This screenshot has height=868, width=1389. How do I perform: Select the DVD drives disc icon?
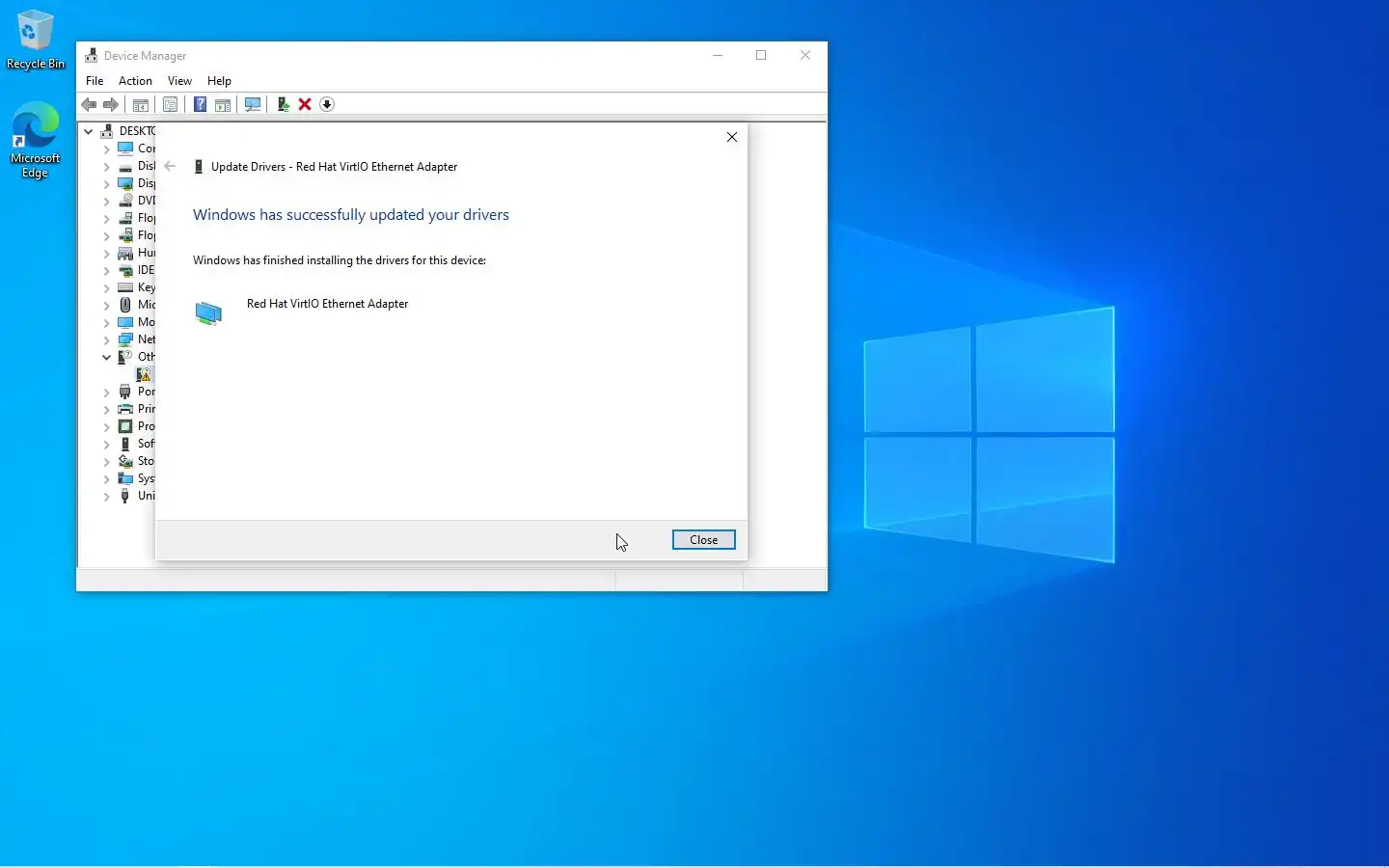[x=125, y=201]
